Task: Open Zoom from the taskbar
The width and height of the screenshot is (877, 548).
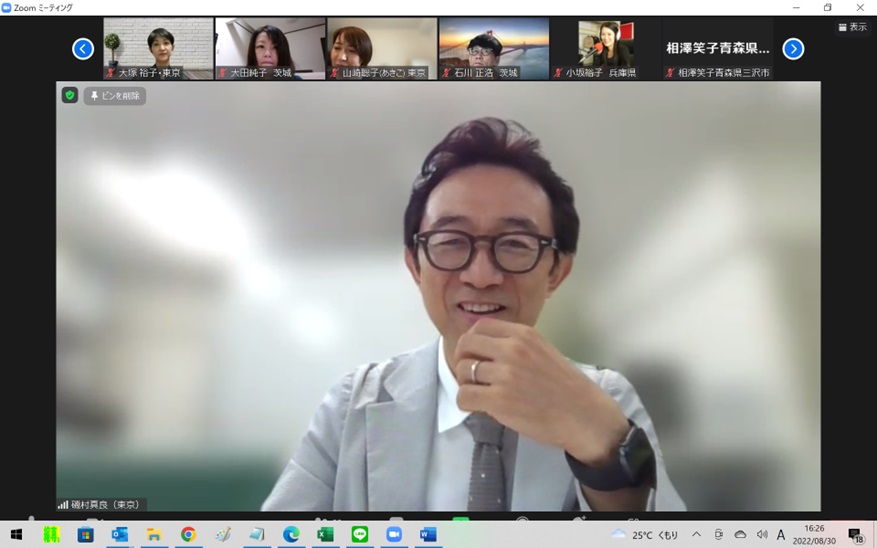Action: click(394, 535)
